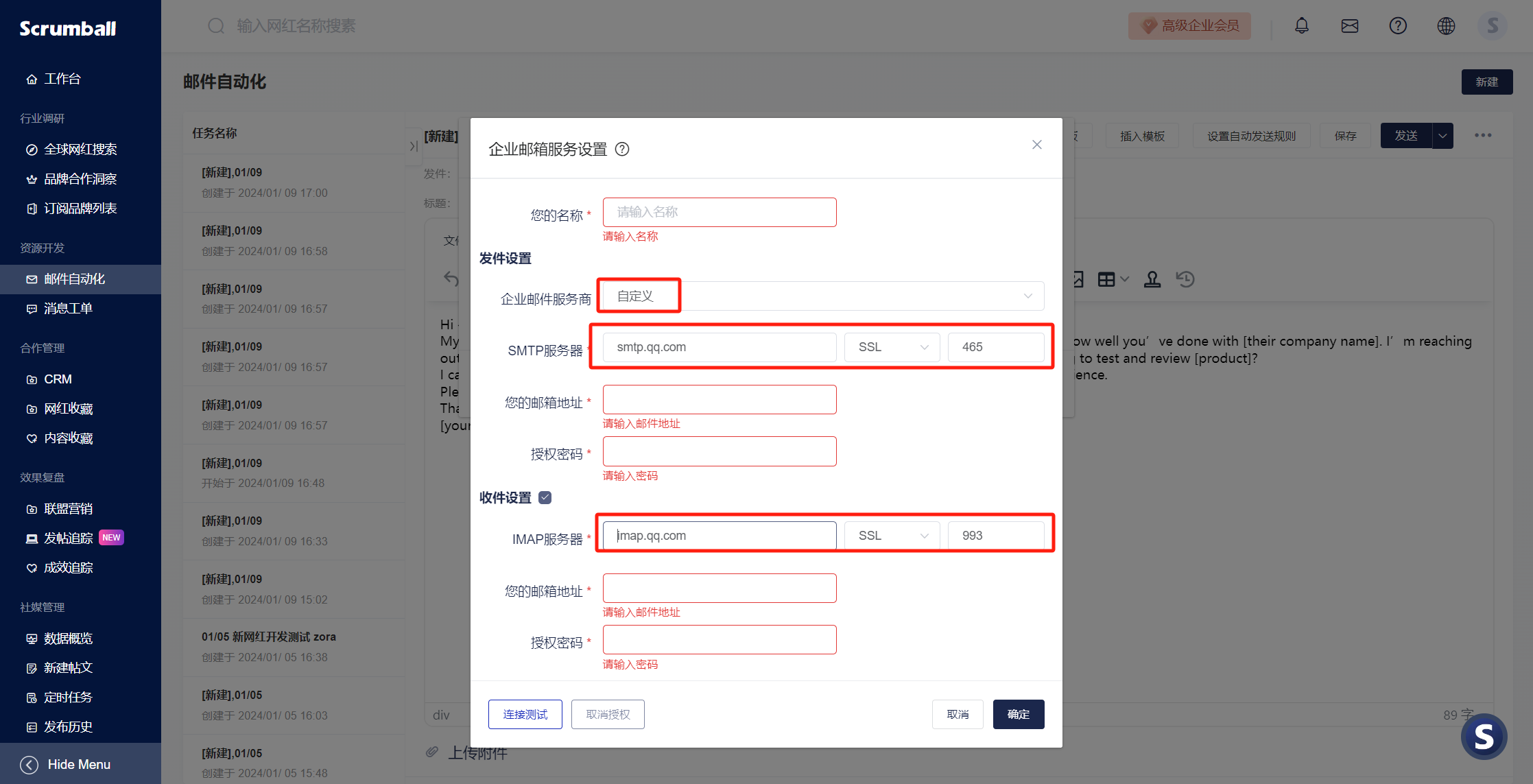Open the help question mark icon in header

point(1398,26)
